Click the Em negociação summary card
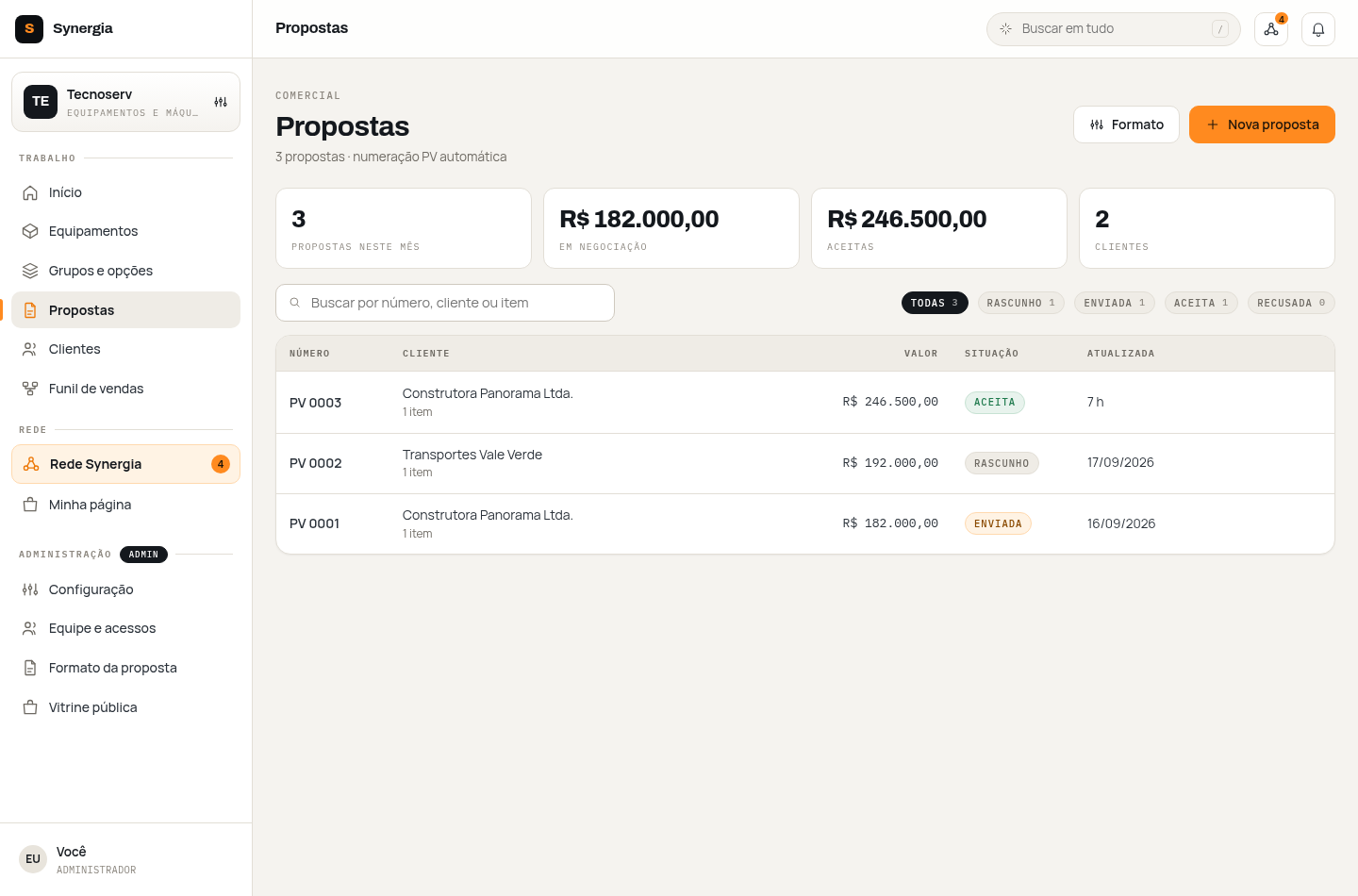Image resolution: width=1358 pixels, height=896 pixels. point(671,228)
